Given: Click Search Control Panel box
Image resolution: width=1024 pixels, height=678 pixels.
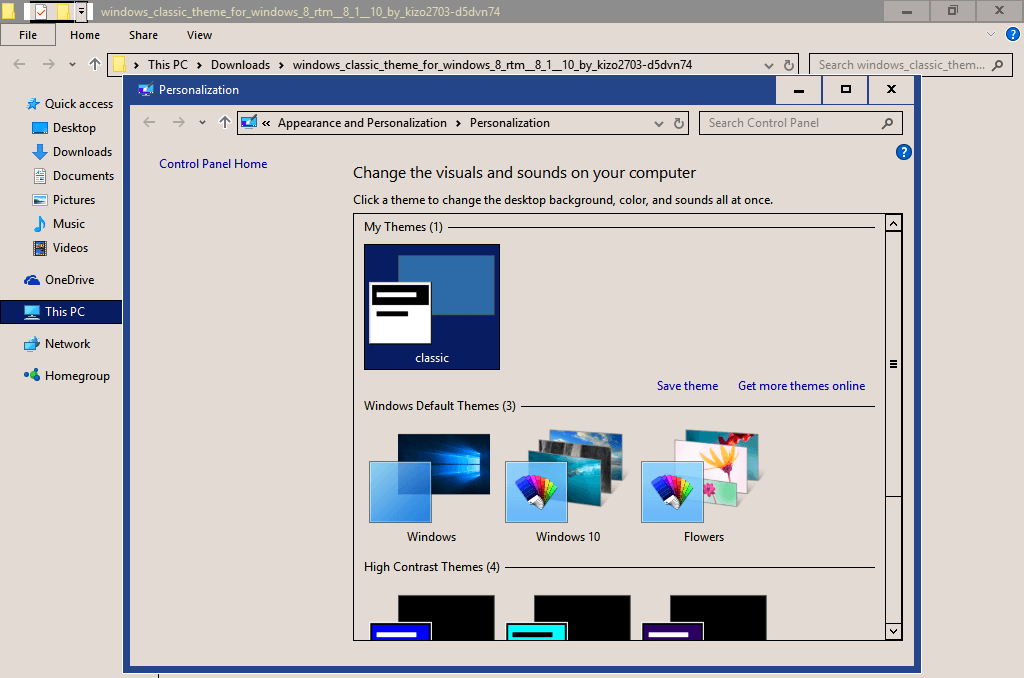Looking at the screenshot, I should point(801,123).
